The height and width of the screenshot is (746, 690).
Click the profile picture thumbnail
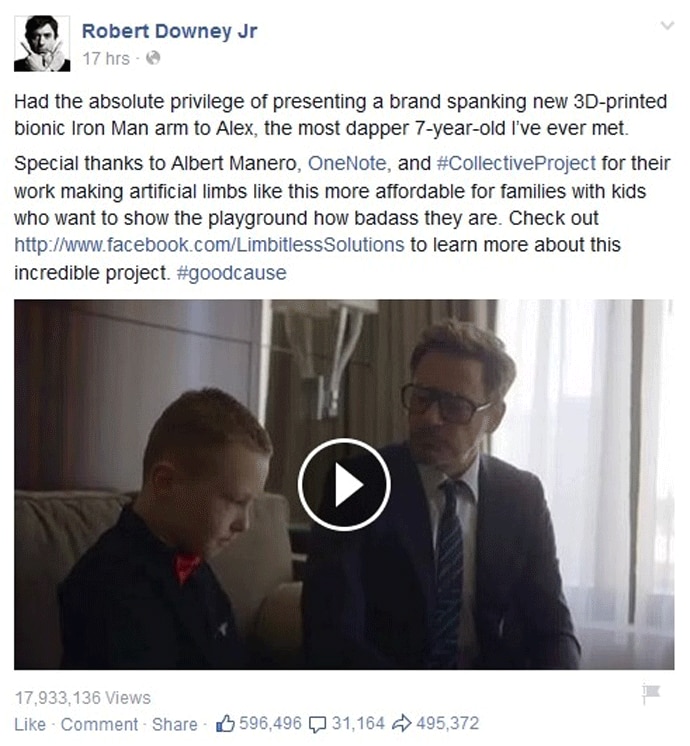point(42,44)
